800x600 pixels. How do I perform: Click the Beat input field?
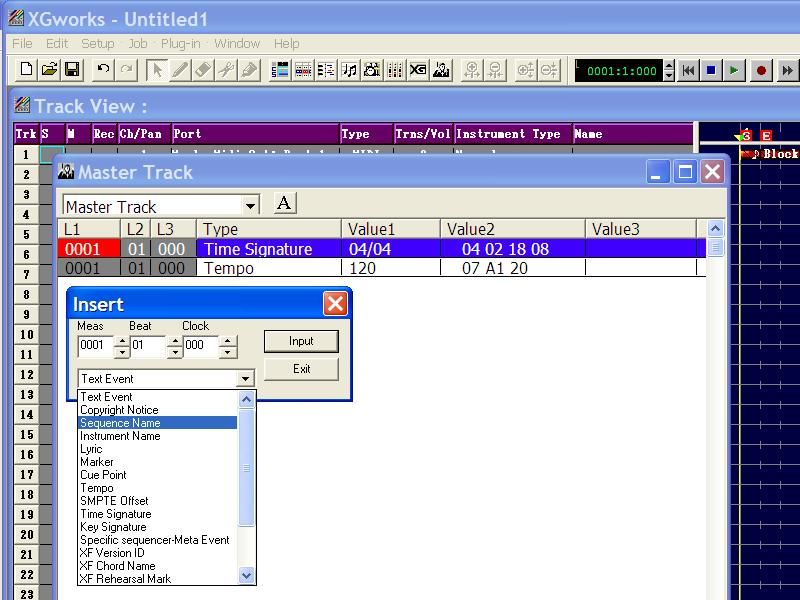(149, 345)
